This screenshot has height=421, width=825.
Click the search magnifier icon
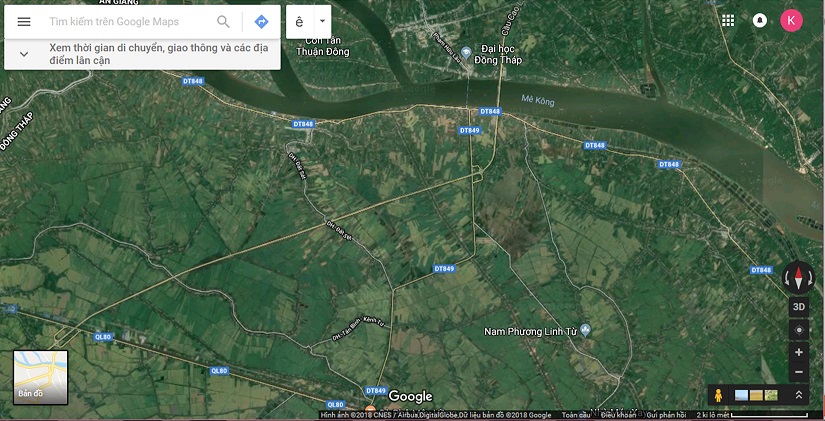point(223,22)
